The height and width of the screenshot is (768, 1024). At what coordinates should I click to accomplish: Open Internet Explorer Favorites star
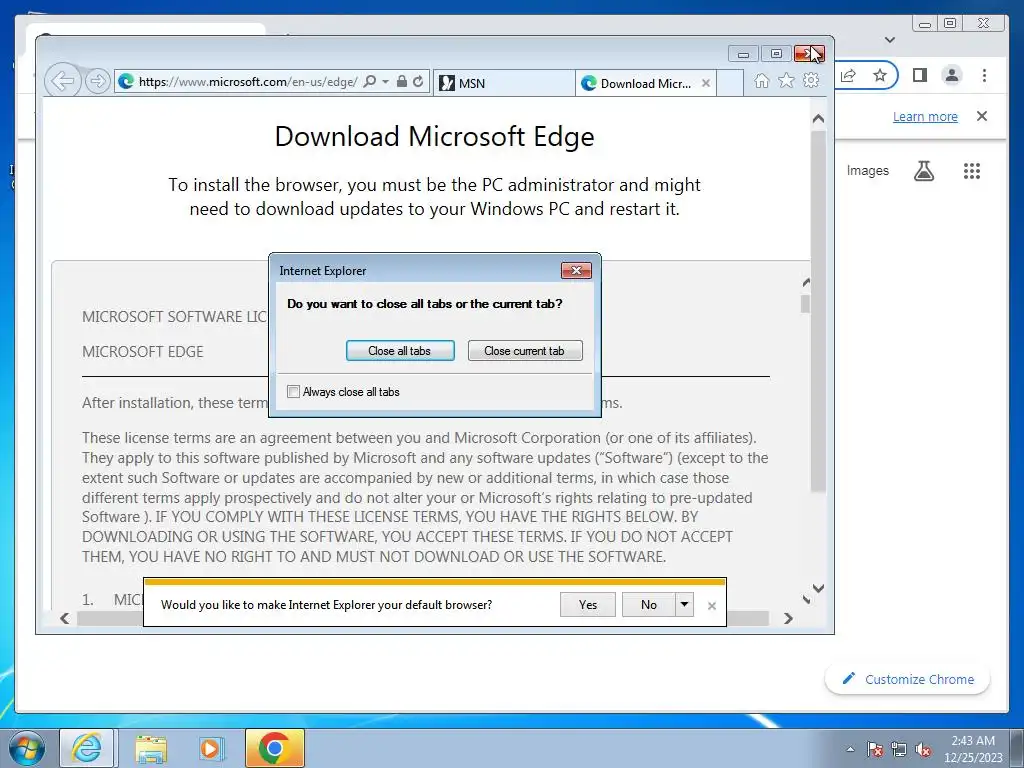(786, 80)
